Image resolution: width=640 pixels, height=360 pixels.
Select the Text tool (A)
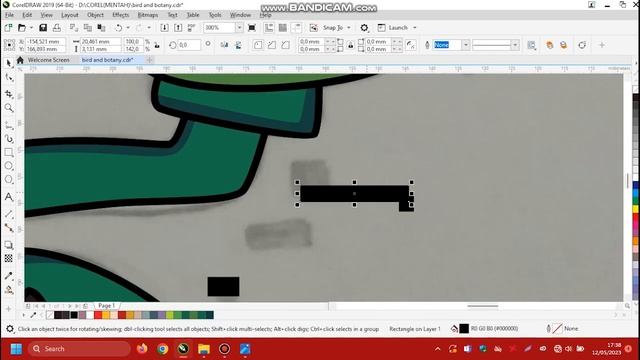[9, 197]
